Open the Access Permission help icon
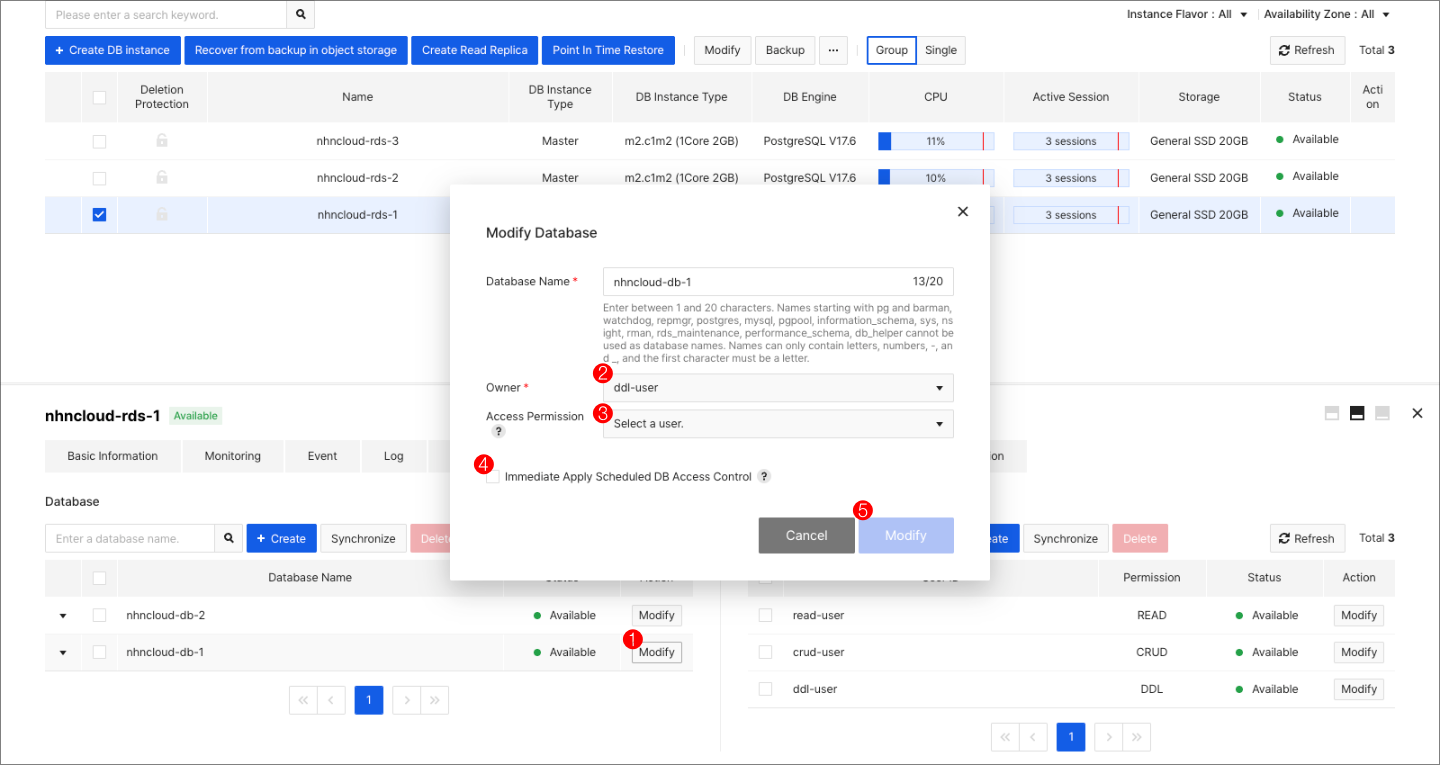The height and width of the screenshot is (765, 1440). (x=498, y=432)
